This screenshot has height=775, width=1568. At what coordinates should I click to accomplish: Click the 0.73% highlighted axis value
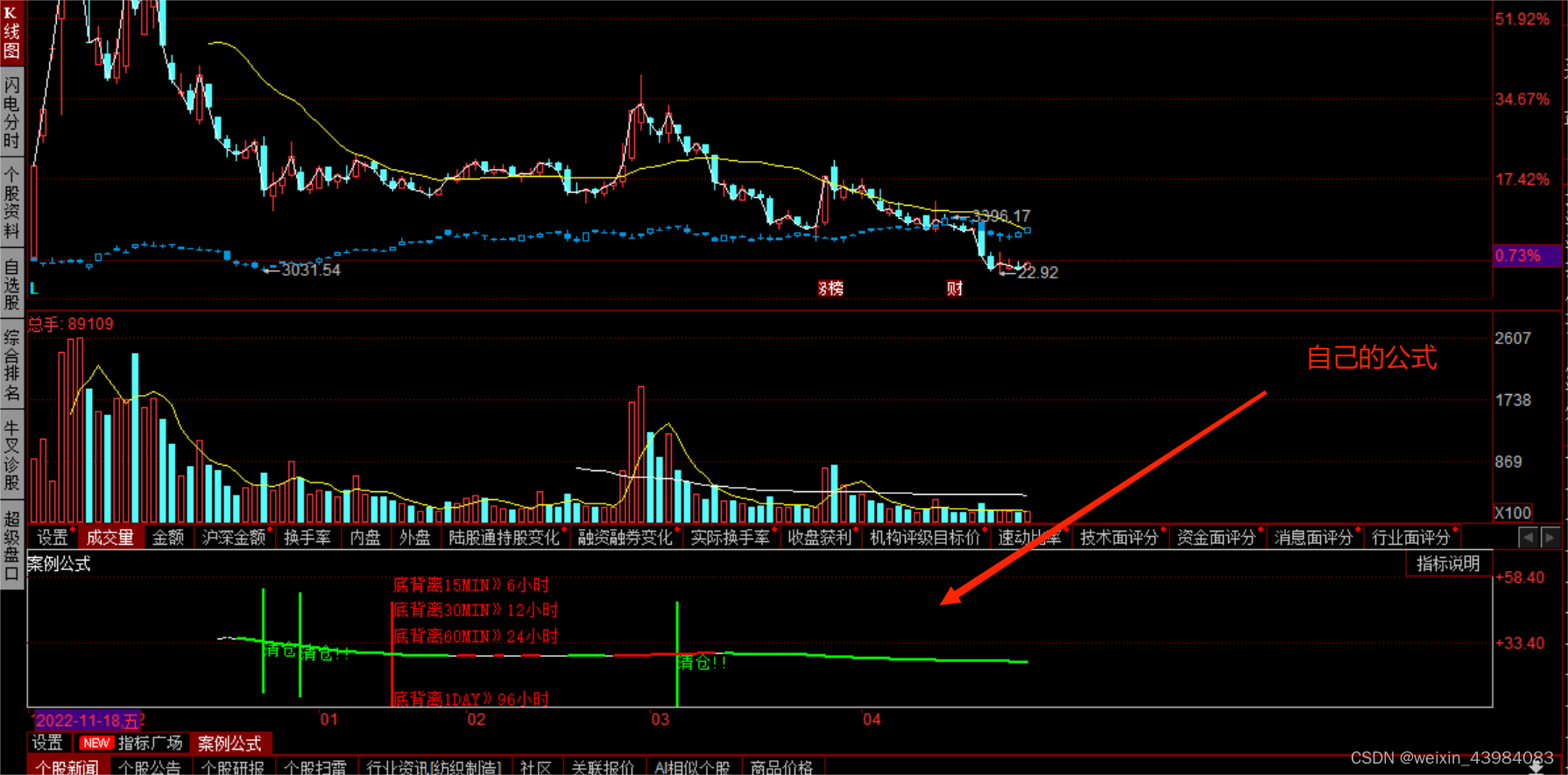click(1527, 256)
